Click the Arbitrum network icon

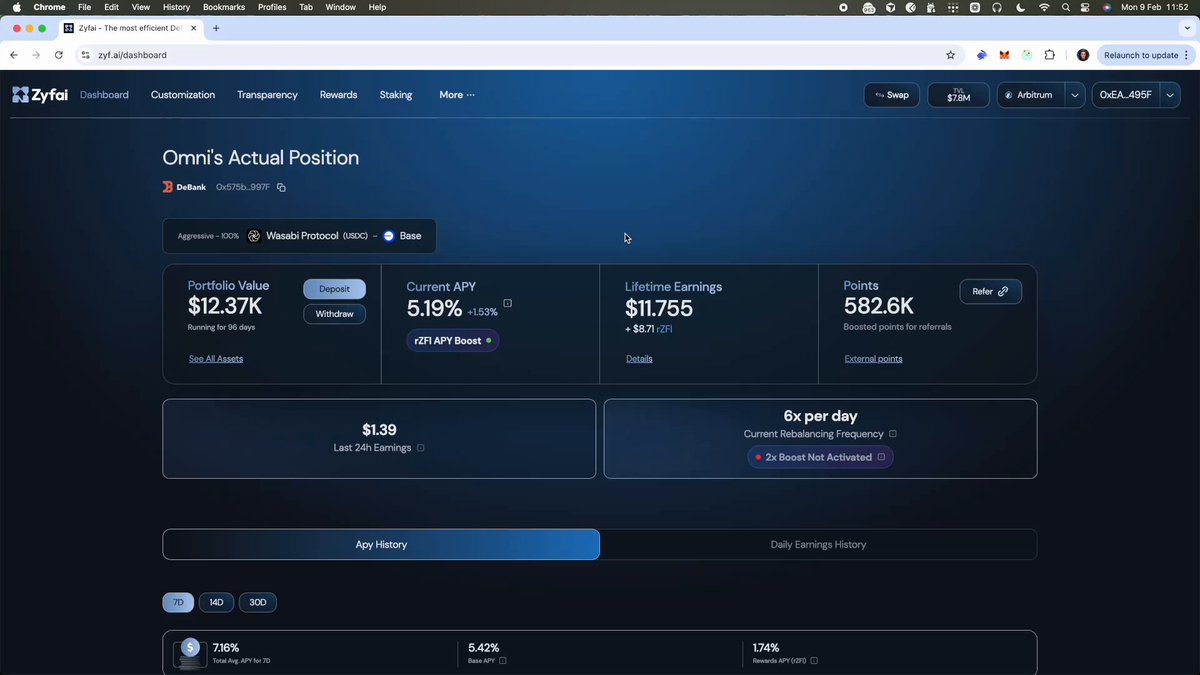(x=1009, y=94)
